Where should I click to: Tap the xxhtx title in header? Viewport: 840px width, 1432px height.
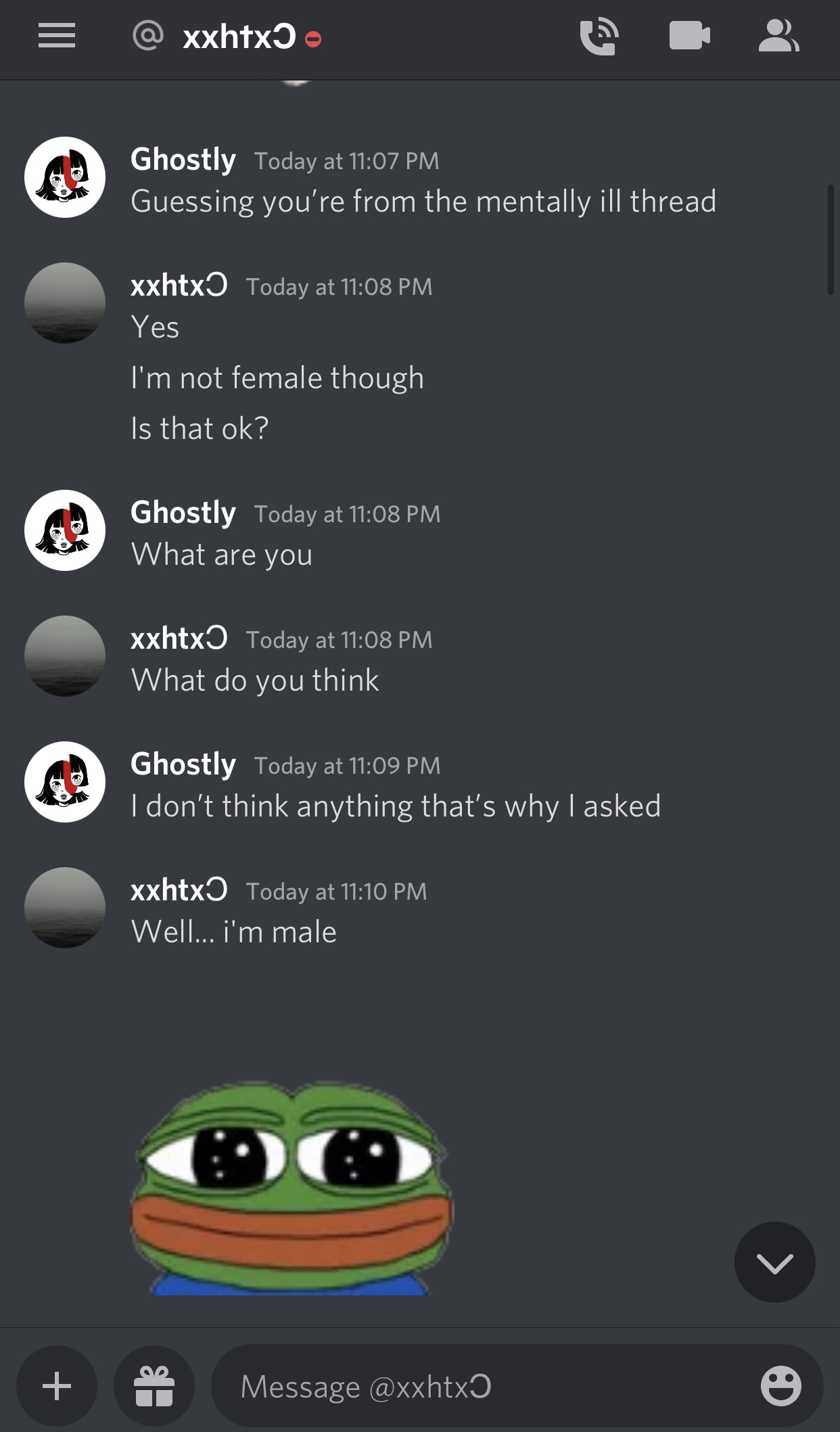tap(239, 37)
